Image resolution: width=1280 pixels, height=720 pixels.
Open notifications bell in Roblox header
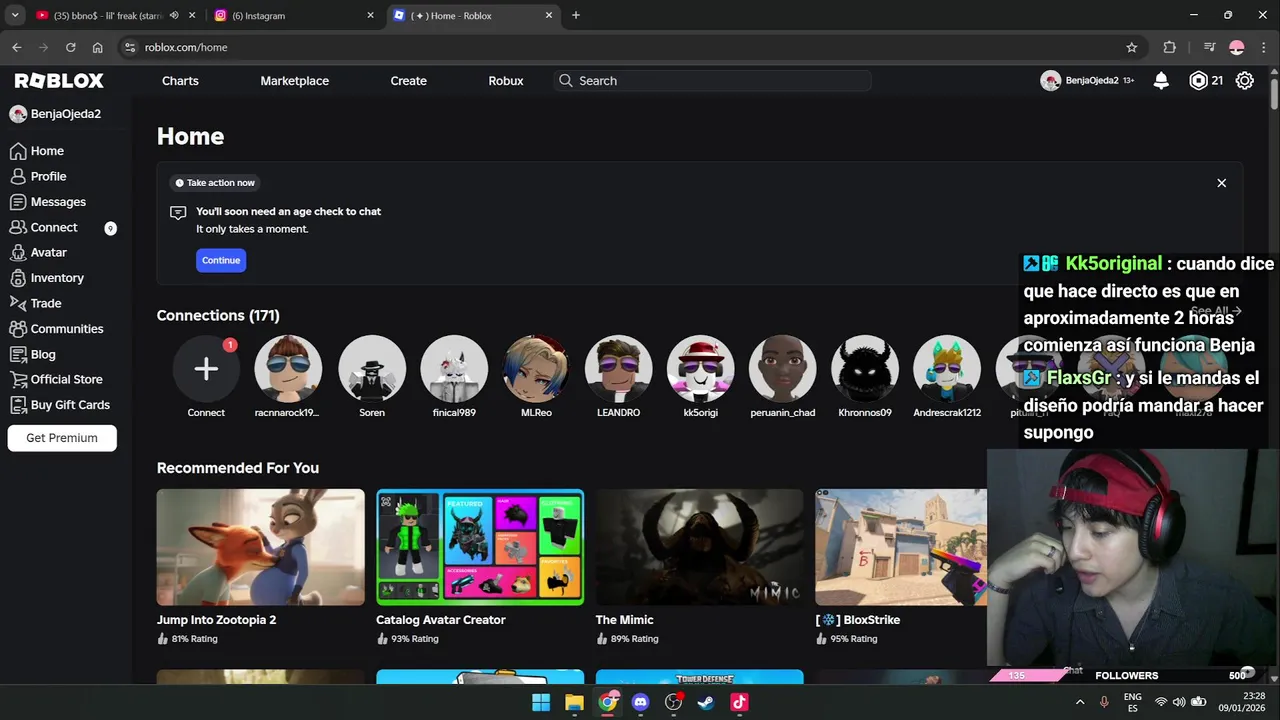click(1161, 81)
